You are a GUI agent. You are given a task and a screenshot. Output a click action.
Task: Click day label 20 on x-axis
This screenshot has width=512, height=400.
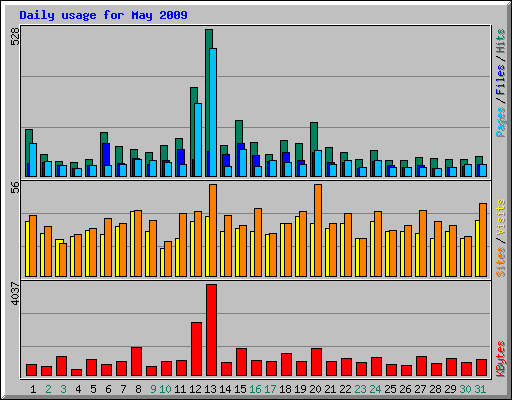(315, 389)
